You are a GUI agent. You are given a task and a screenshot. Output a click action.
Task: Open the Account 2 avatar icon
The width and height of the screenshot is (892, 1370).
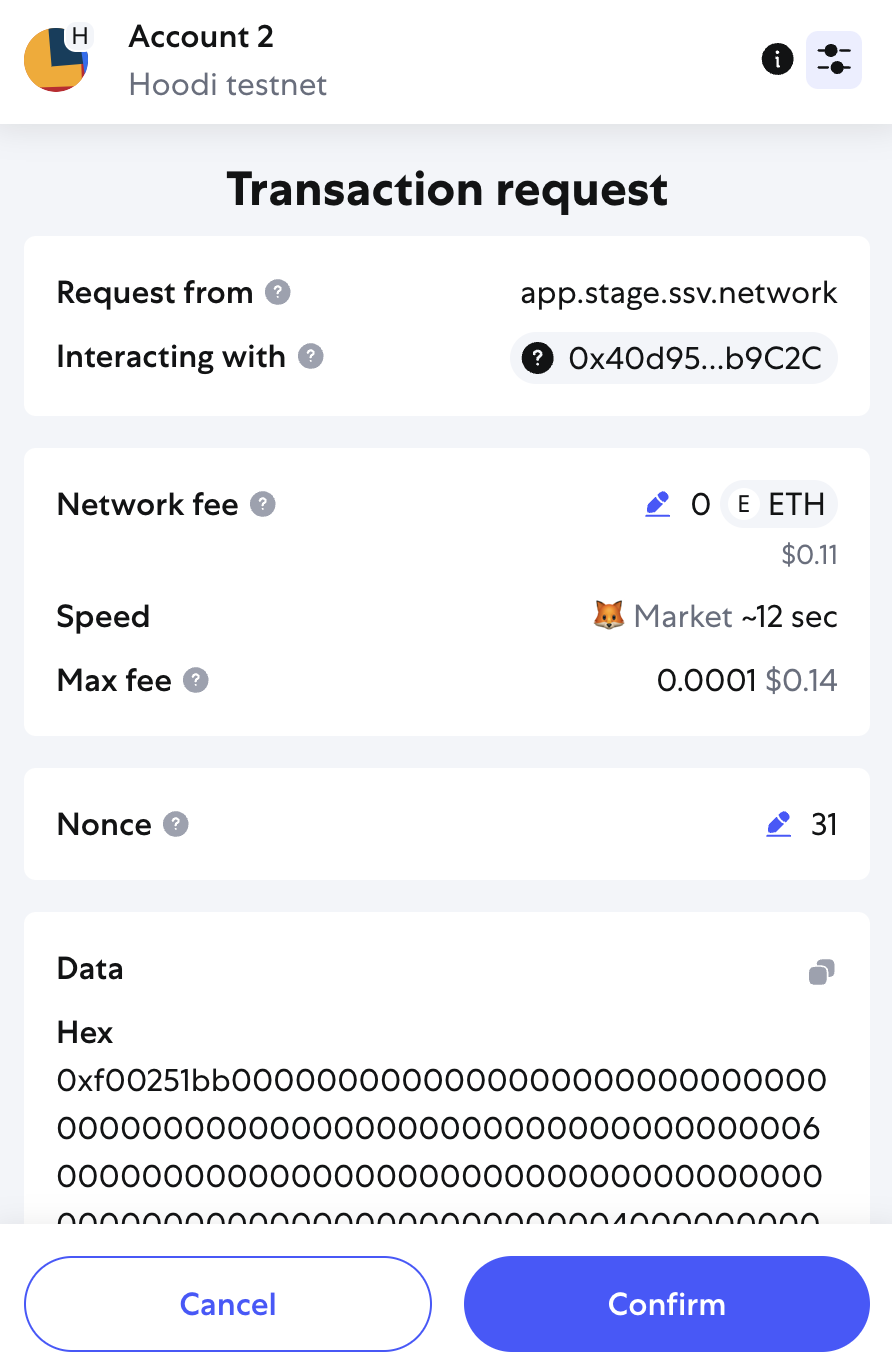(57, 59)
